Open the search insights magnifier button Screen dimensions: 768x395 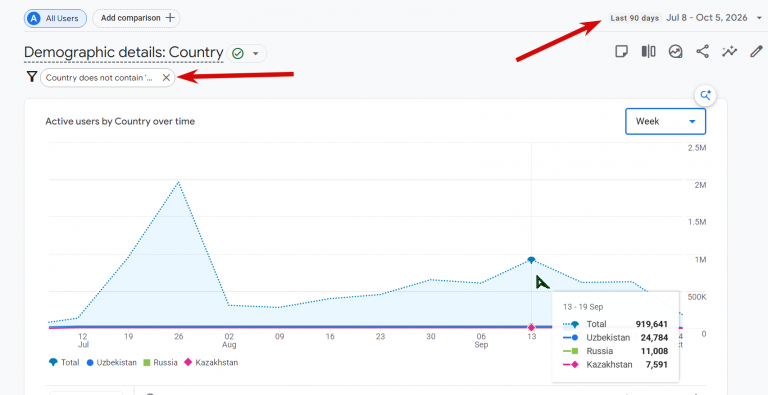705,96
